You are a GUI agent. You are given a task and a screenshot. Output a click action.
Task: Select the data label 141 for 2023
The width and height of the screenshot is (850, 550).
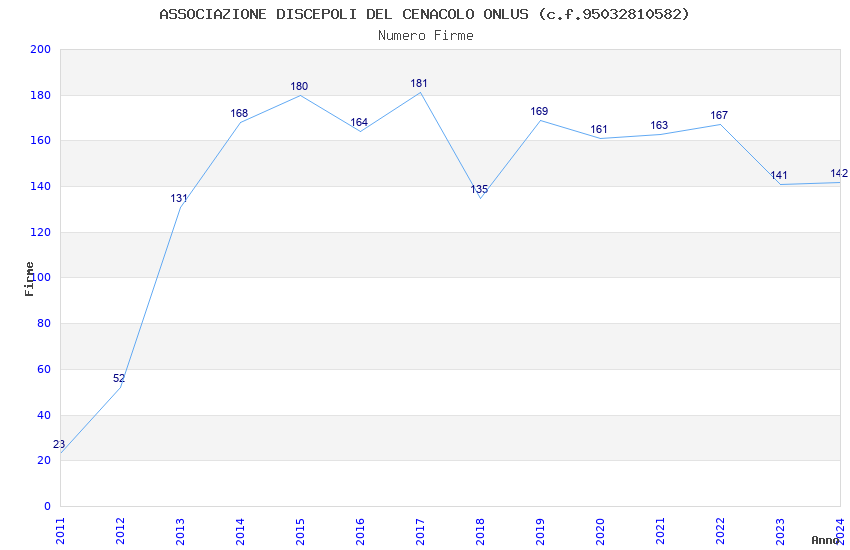pyautogui.click(x=779, y=175)
